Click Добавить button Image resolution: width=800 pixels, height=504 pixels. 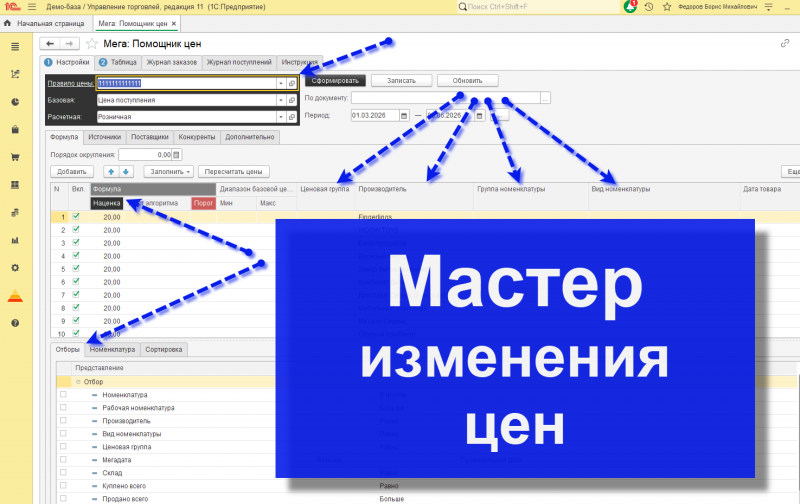[x=72, y=172]
